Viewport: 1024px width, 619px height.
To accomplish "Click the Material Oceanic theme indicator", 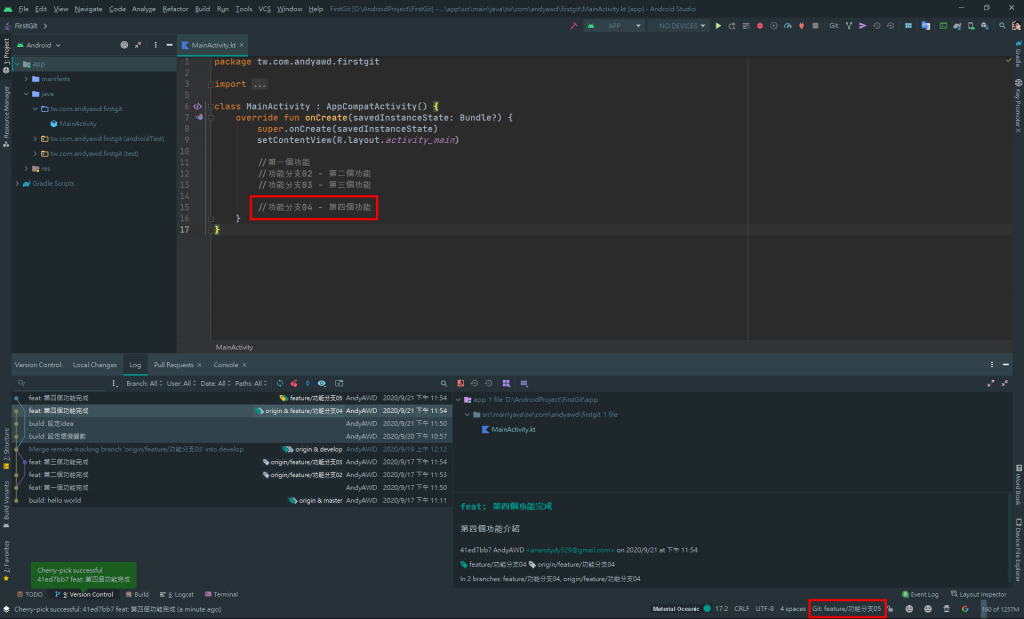I will (681, 609).
